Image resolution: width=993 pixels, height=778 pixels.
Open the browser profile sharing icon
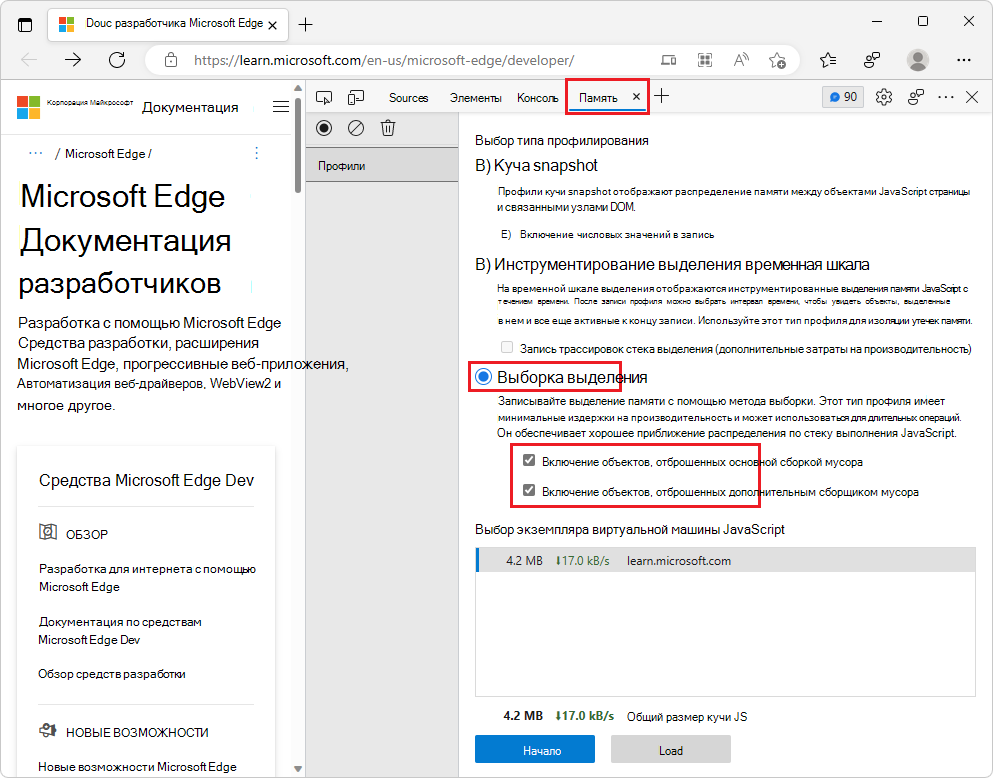(x=872, y=60)
